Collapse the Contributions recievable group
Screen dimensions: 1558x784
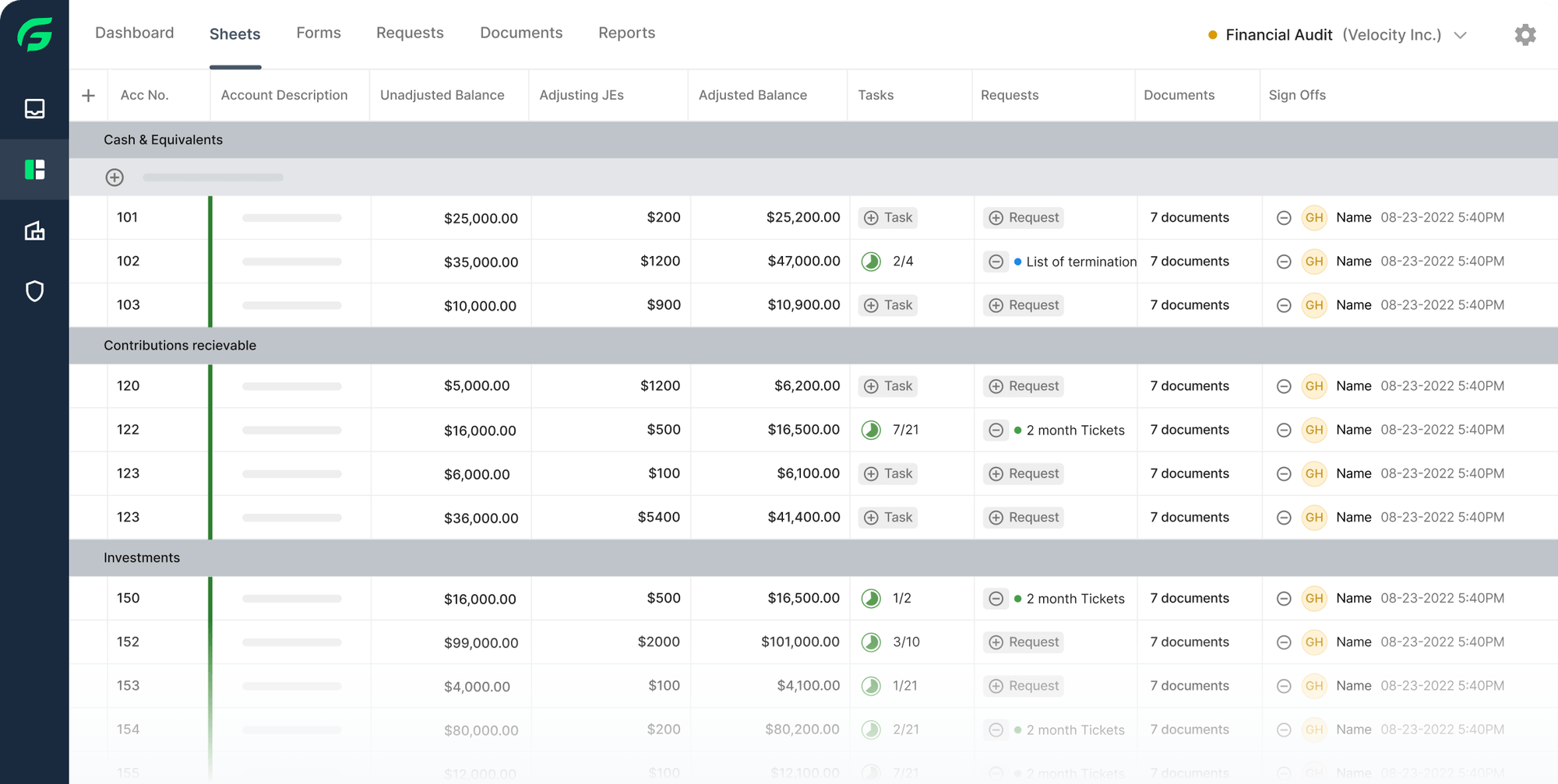click(x=813, y=346)
